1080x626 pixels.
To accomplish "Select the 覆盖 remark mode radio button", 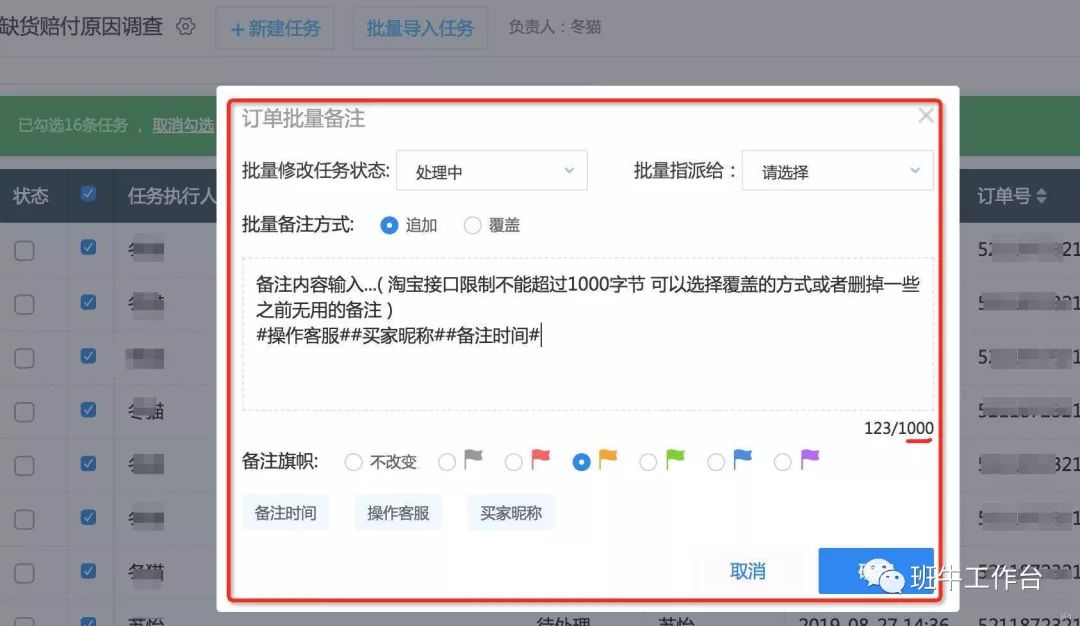I will (x=472, y=225).
